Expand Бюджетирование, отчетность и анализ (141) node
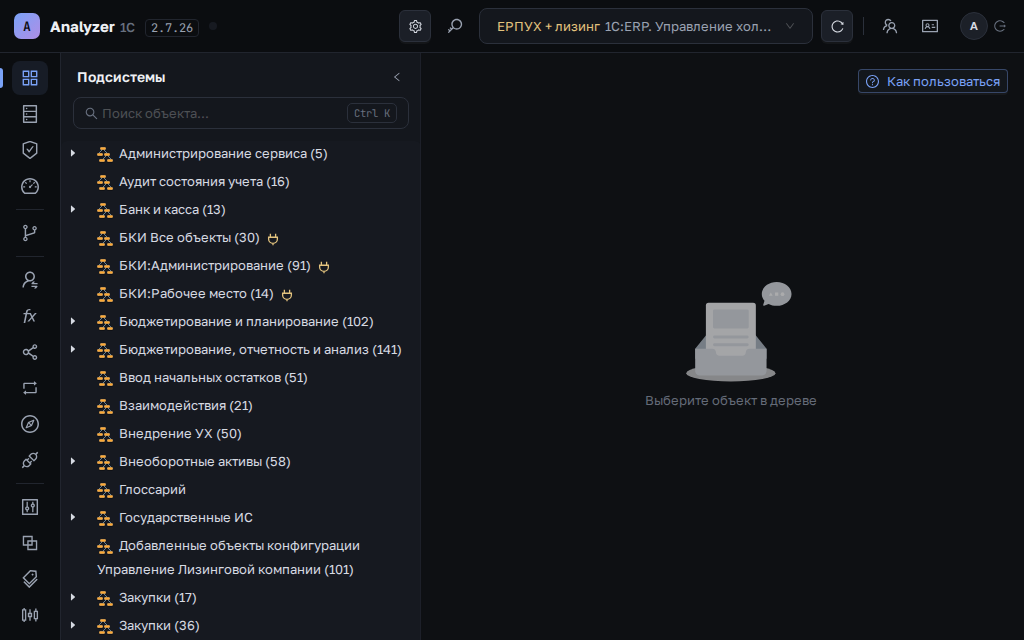The image size is (1024, 640). (x=73, y=349)
